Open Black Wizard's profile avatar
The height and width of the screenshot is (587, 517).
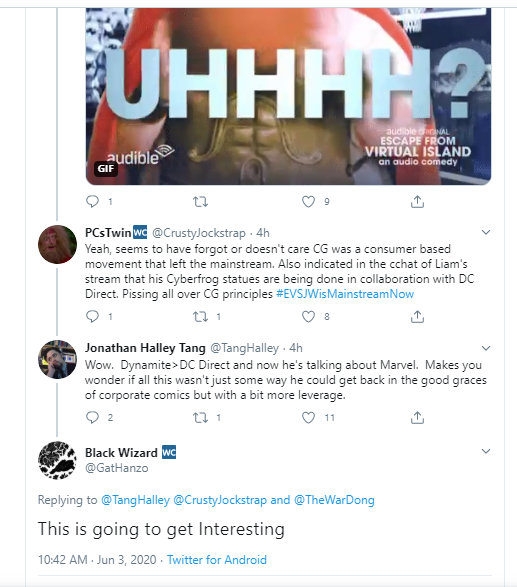(x=57, y=460)
